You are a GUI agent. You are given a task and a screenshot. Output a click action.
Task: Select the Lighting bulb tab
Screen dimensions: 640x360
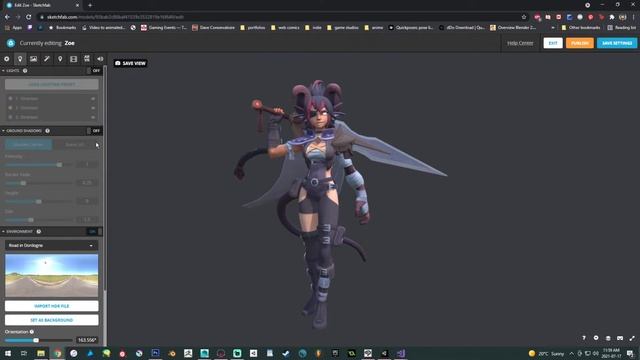[x=20, y=59]
